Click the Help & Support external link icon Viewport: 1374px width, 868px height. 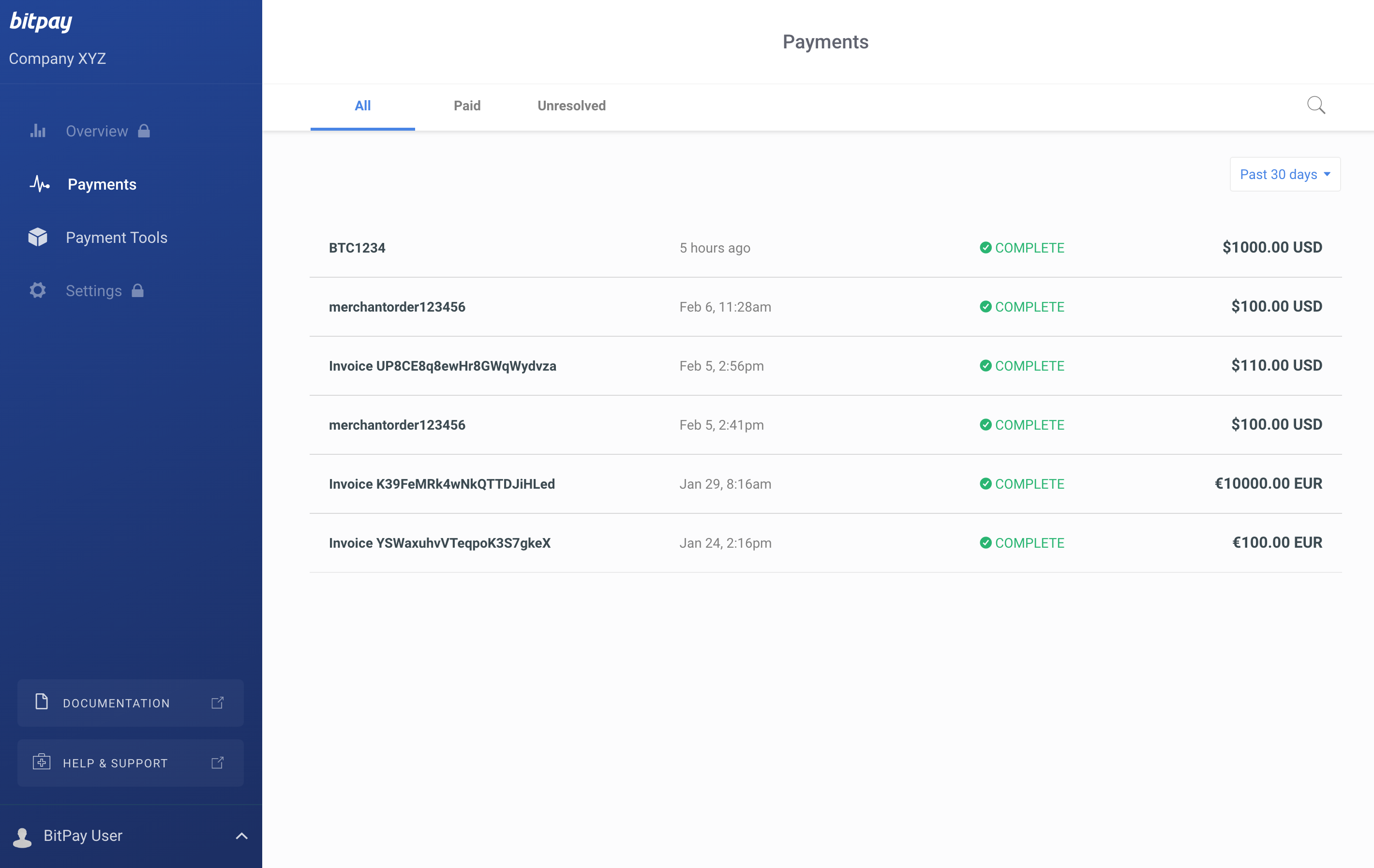coord(218,763)
